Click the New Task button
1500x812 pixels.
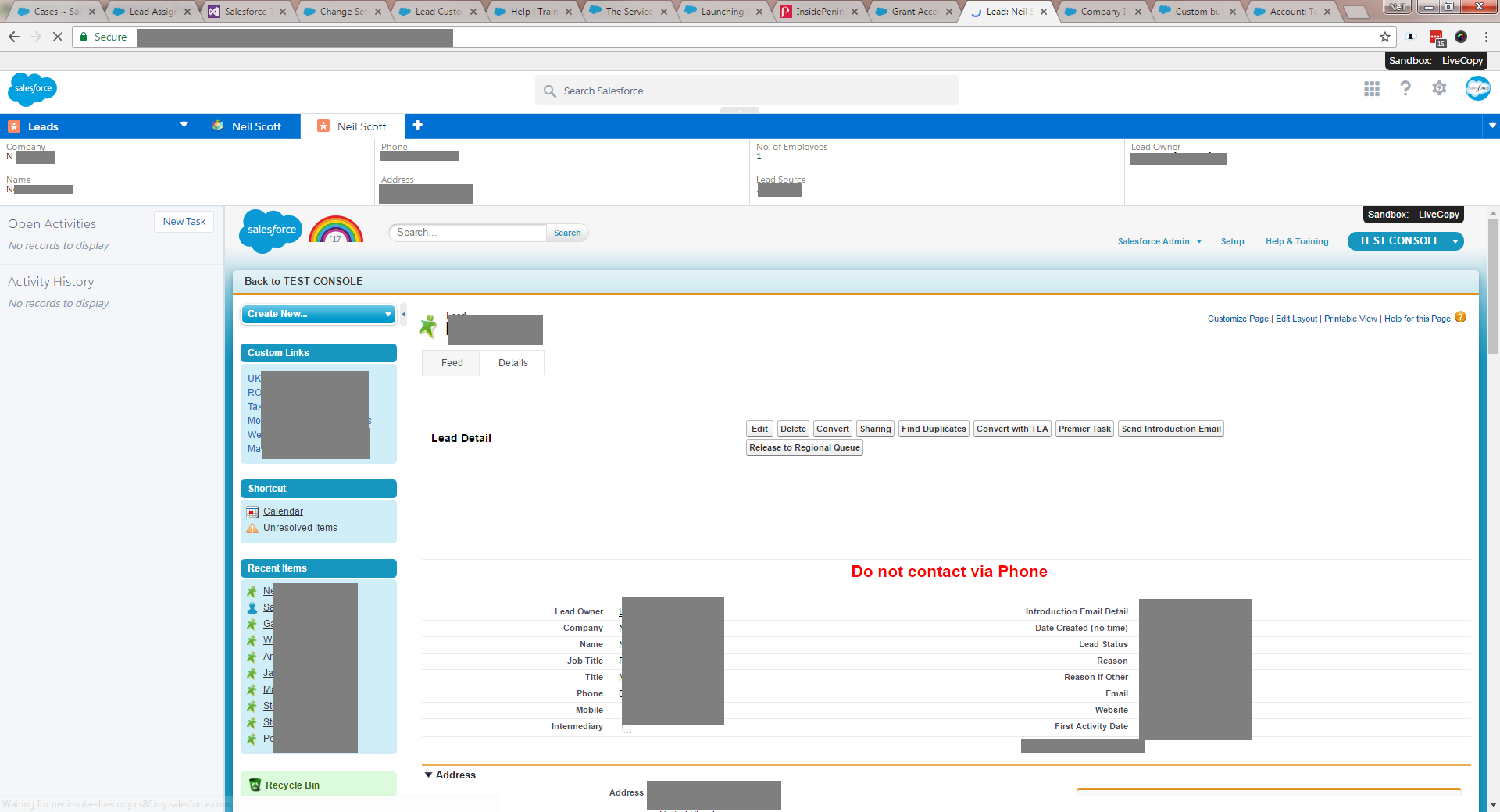(184, 222)
